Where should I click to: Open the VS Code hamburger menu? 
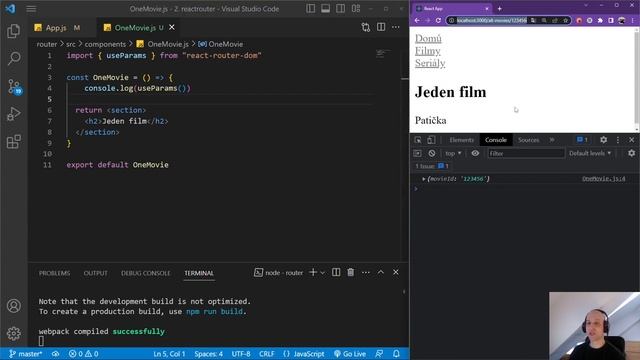pos(31,9)
